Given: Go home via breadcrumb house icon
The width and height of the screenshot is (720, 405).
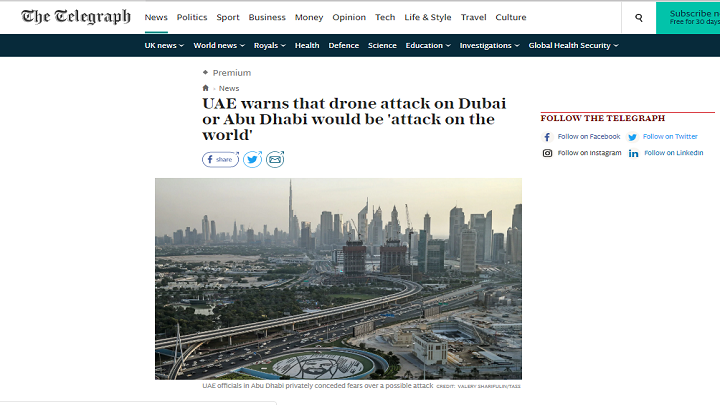Looking at the screenshot, I should point(205,88).
